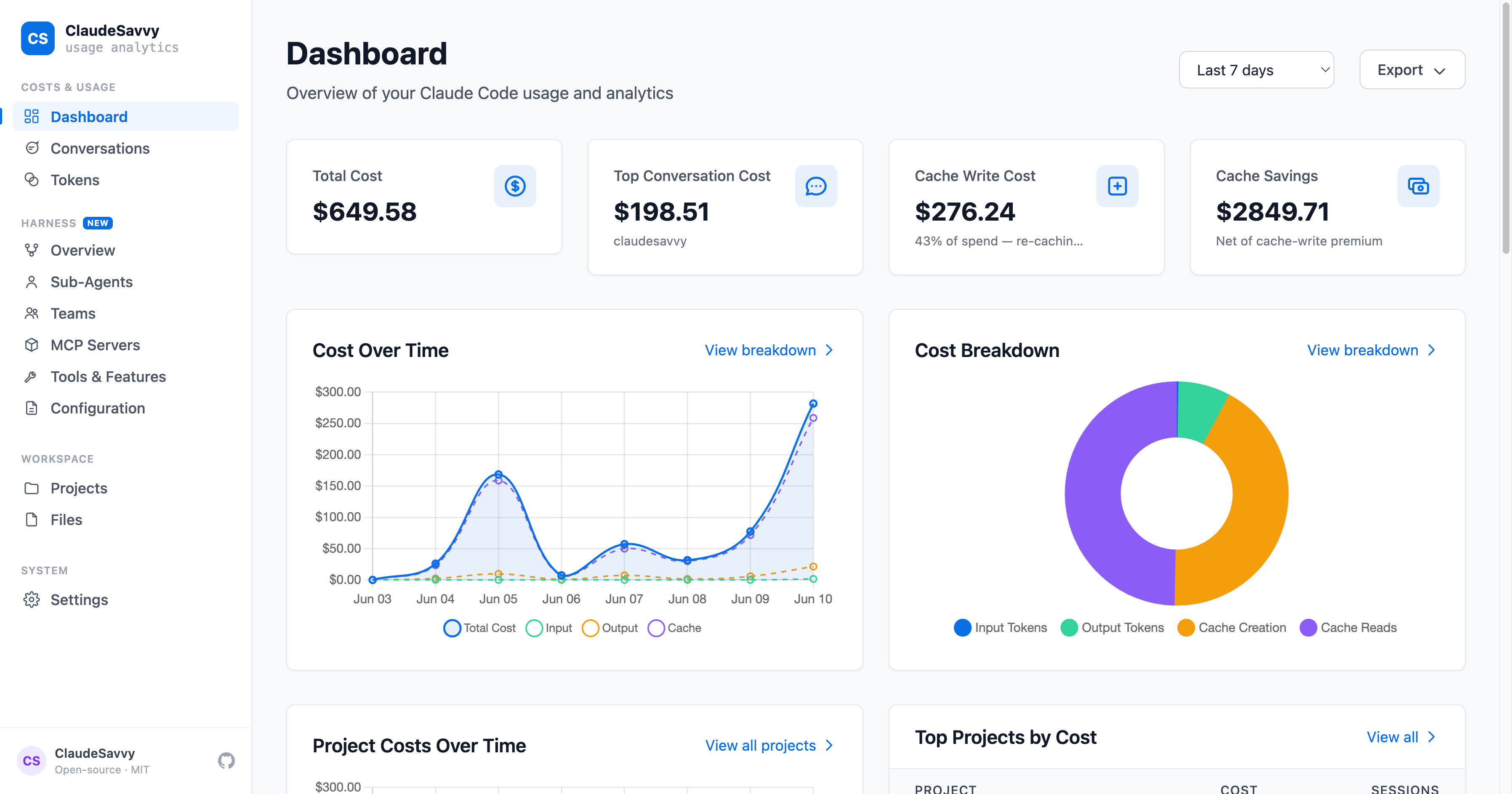Toggle Total Cost series in chart legend
Screen dimensions: 1512x794
coord(479,628)
